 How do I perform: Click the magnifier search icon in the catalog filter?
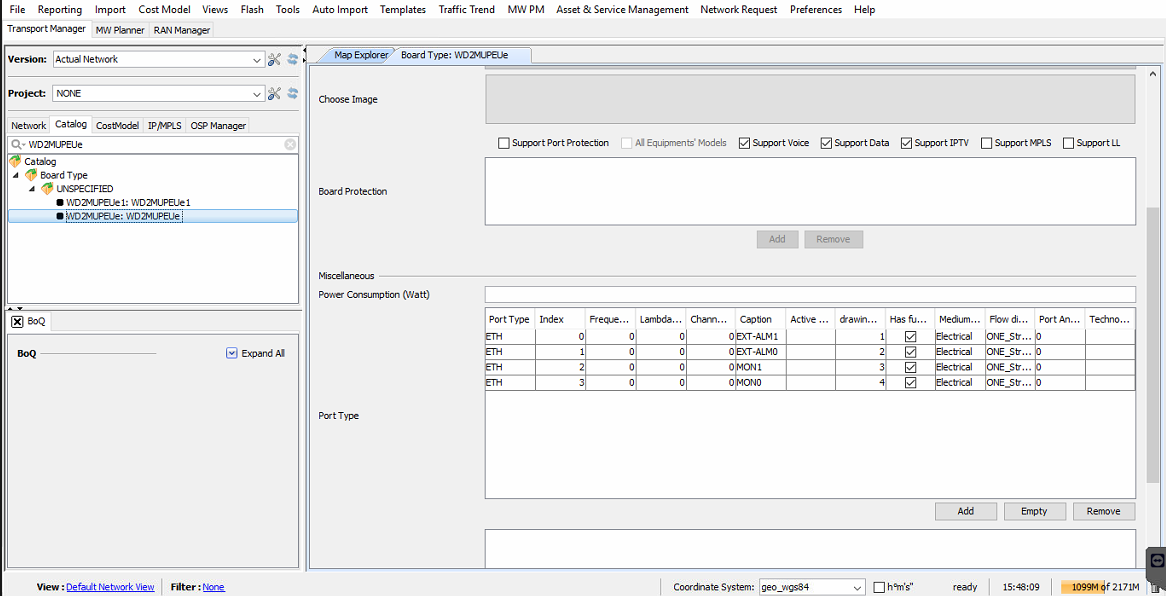(x=17, y=145)
